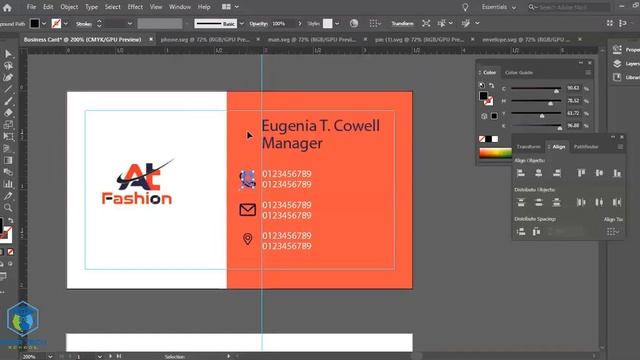Viewport: 640px width, 360px height.
Task: Click the Search Adobe Help field
Action: click(570, 7)
